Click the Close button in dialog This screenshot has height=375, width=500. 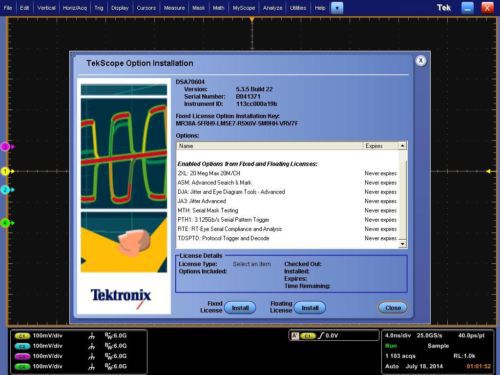click(393, 308)
